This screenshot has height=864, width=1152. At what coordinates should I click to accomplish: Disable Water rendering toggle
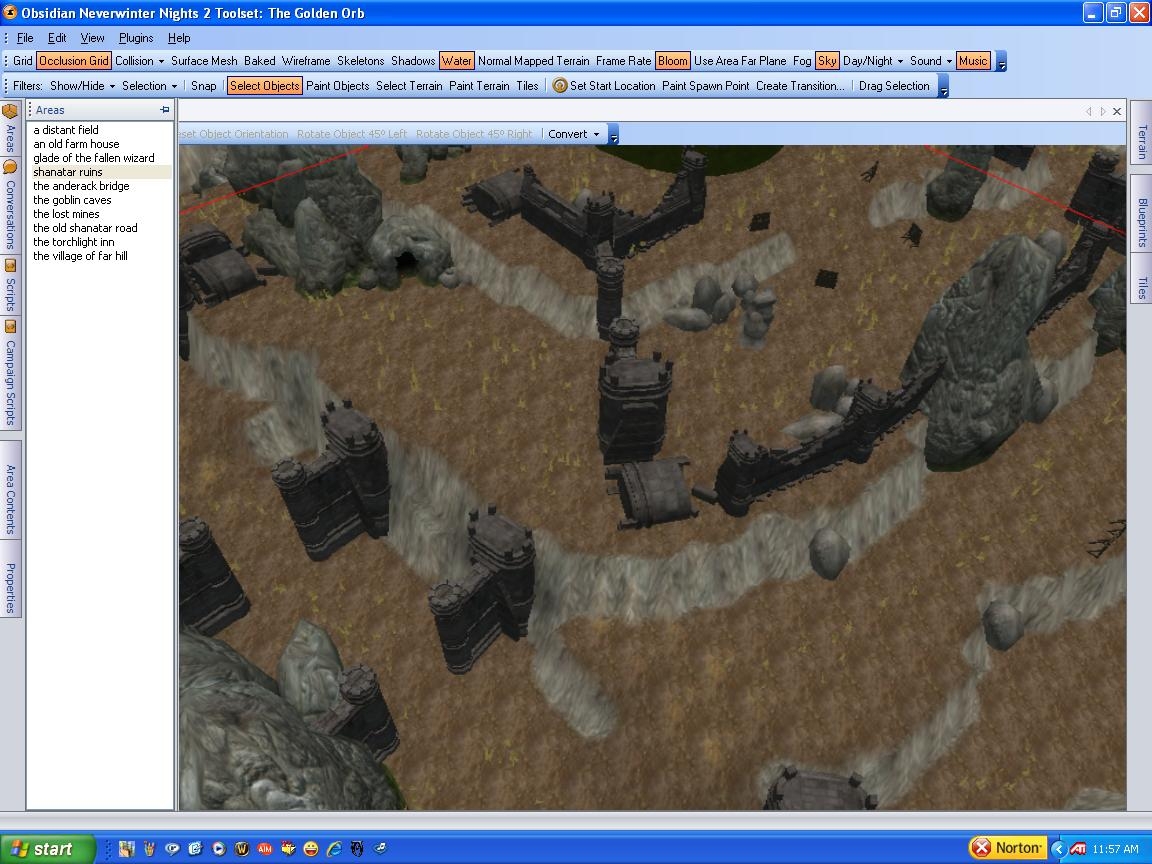(456, 61)
